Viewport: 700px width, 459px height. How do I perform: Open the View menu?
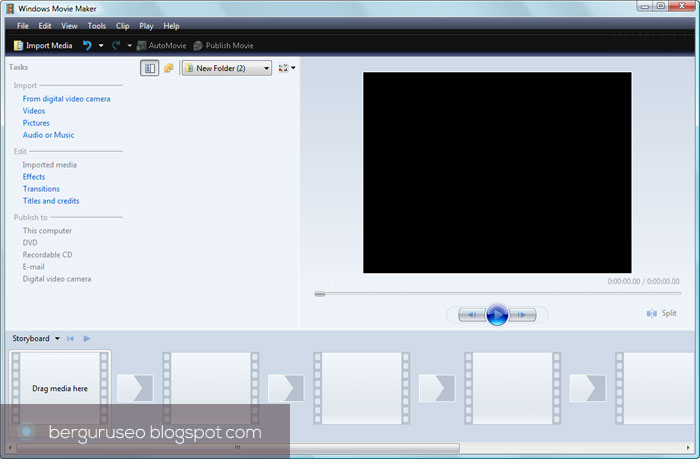[69, 26]
